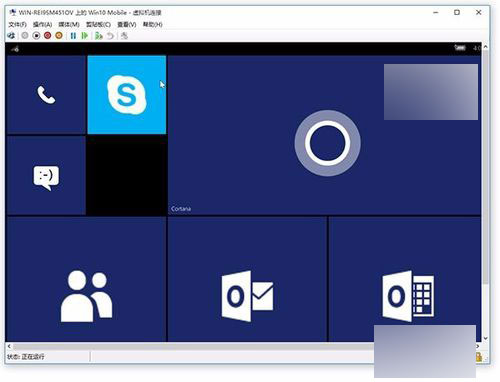The image size is (500, 382).
Task: Reset the VM with the green play icon
Action: (x=85, y=35)
